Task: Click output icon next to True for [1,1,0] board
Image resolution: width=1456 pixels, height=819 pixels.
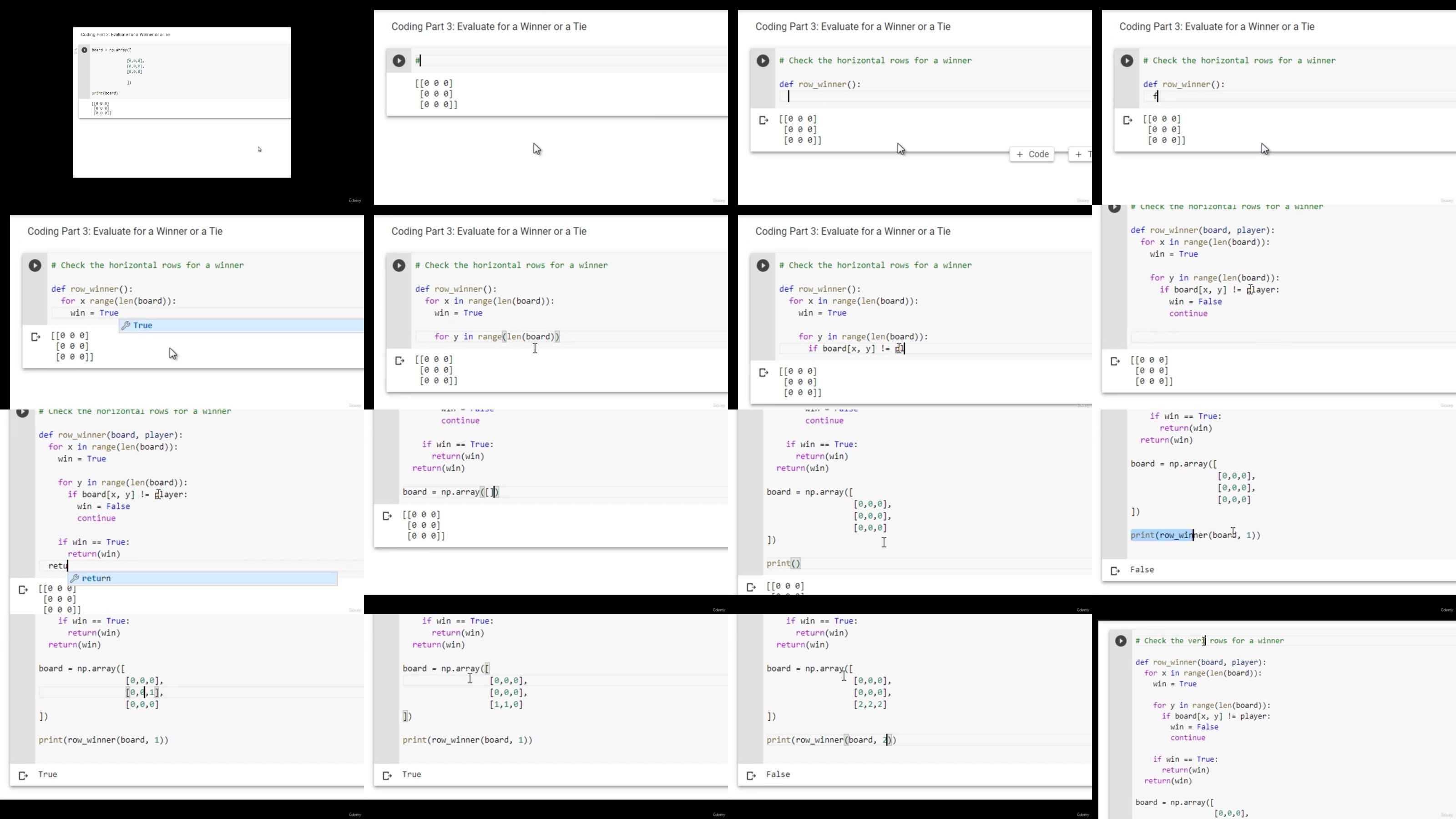Action: (x=387, y=775)
